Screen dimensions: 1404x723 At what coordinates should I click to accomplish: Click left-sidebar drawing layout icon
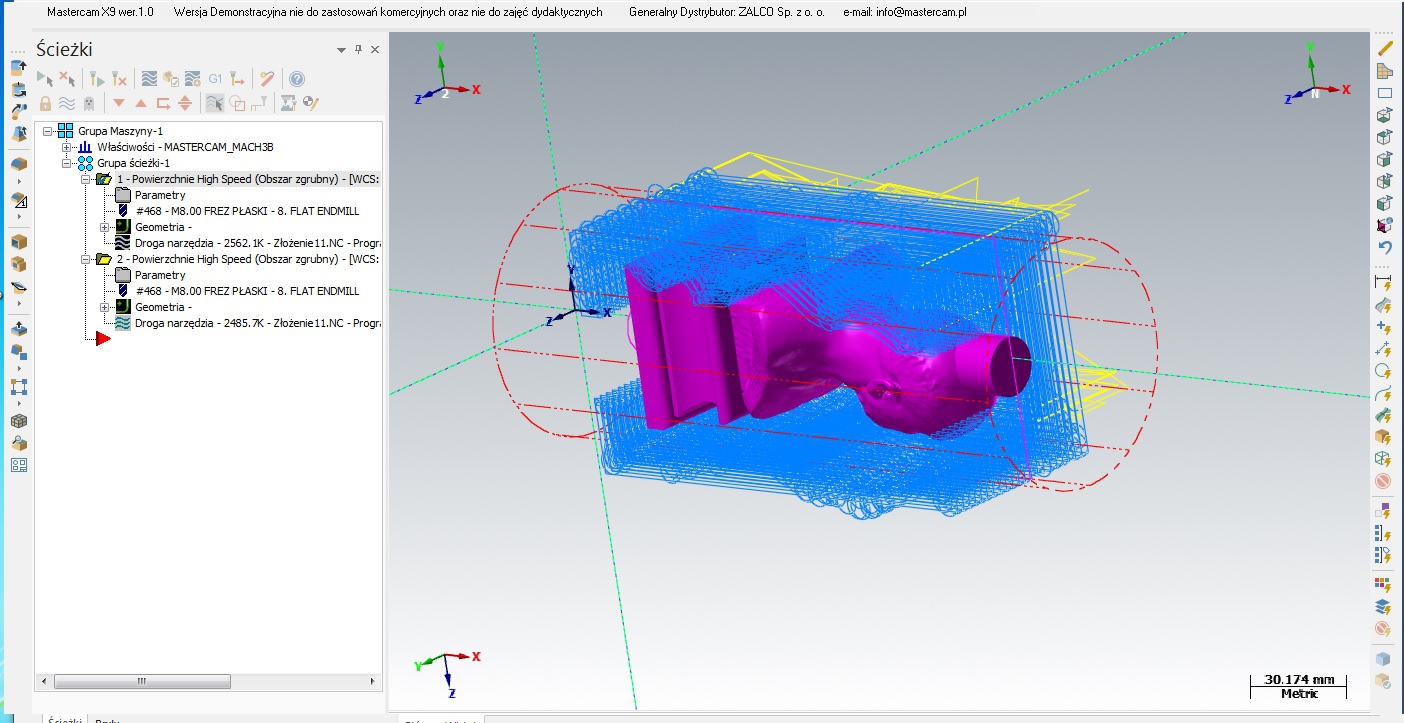[x=19, y=465]
